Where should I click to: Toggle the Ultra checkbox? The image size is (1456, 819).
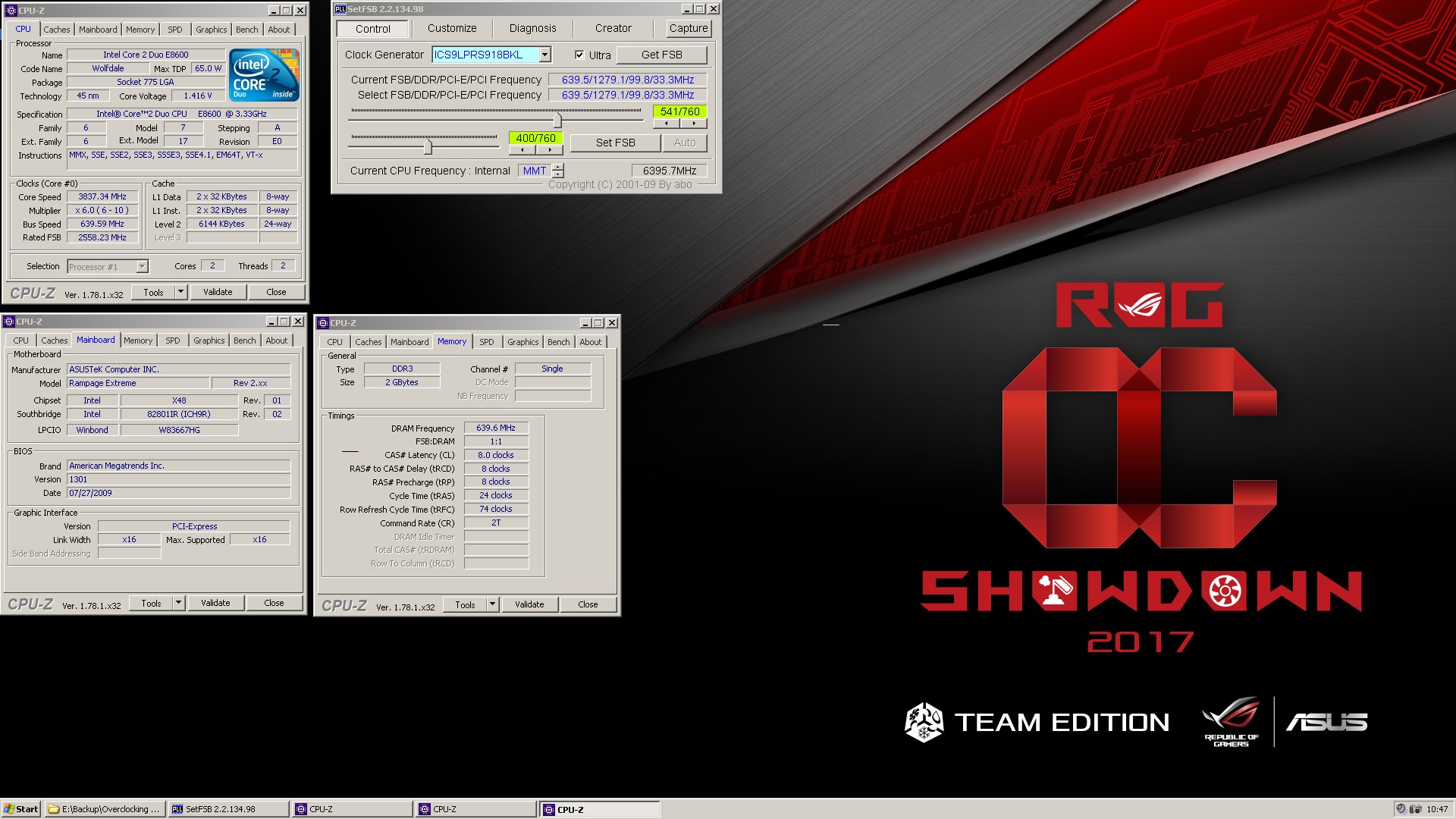(x=579, y=55)
